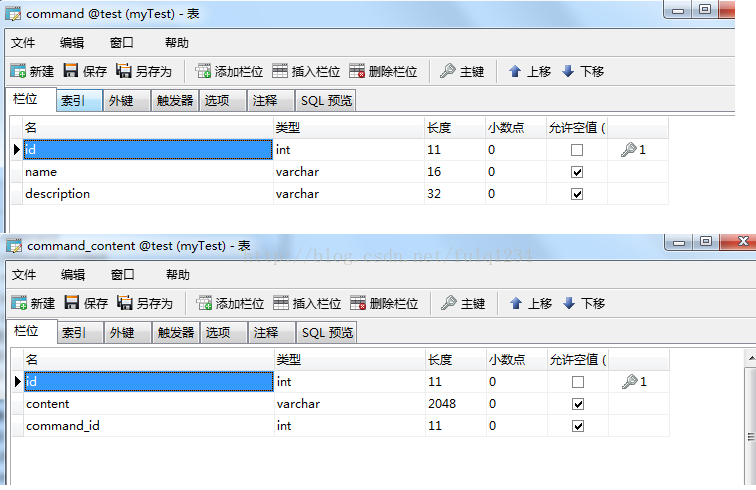Move field up (上移) in the command_content window

pyautogui.click(x=530, y=303)
